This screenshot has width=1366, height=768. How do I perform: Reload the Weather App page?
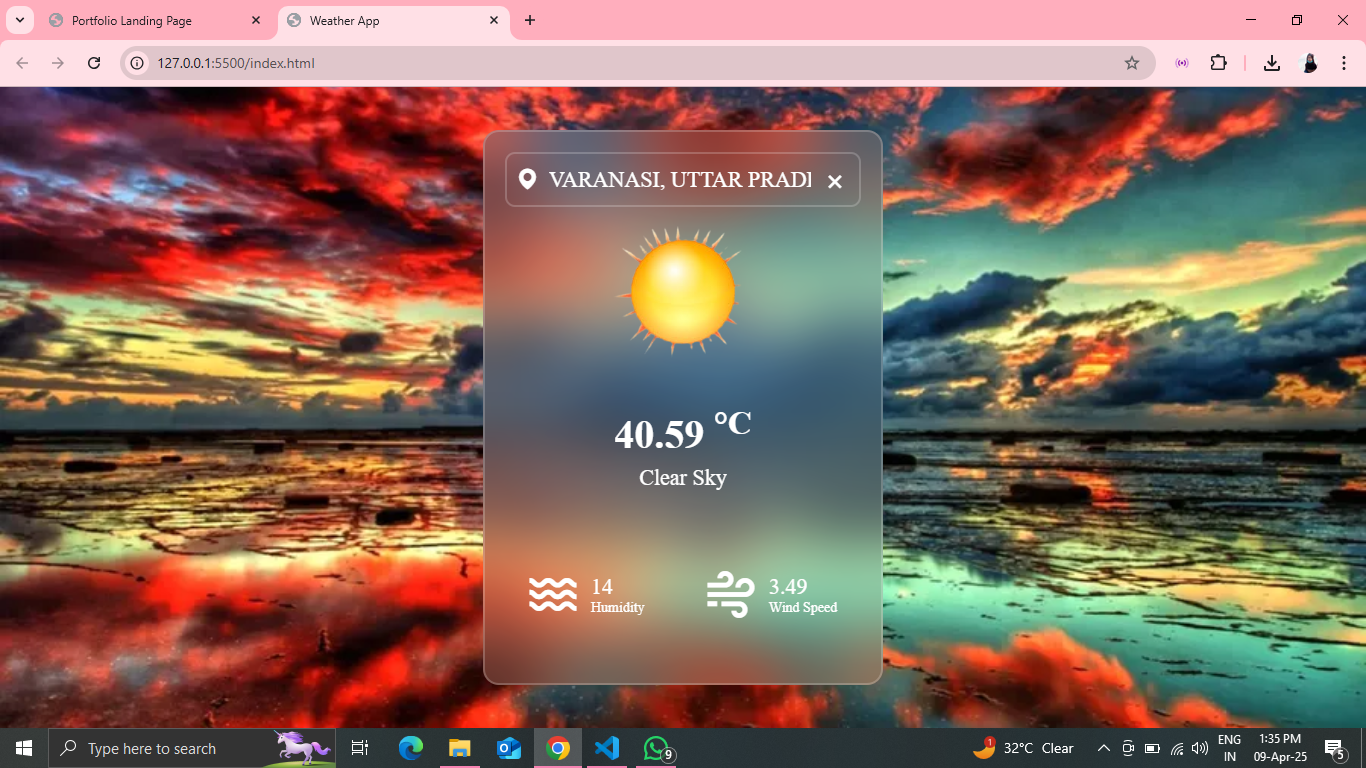(94, 63)
